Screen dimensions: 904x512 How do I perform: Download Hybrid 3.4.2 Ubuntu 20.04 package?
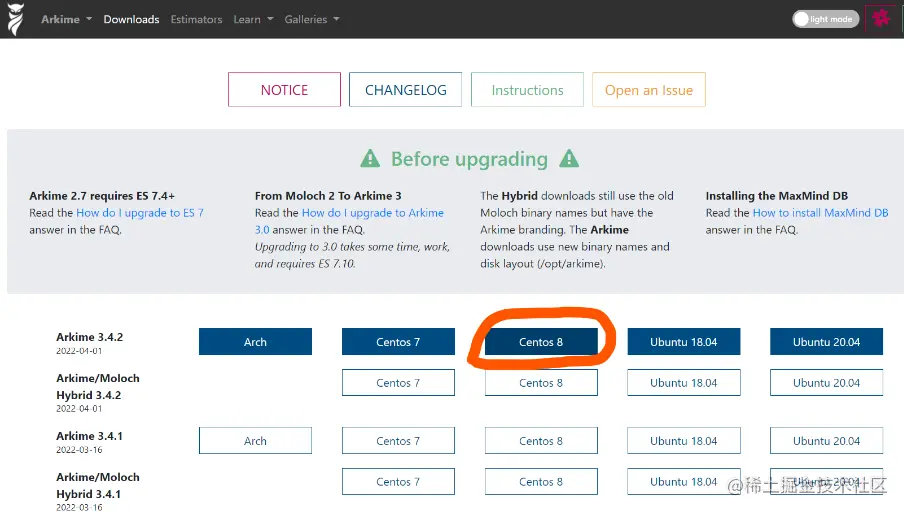[x=826, y=383]
